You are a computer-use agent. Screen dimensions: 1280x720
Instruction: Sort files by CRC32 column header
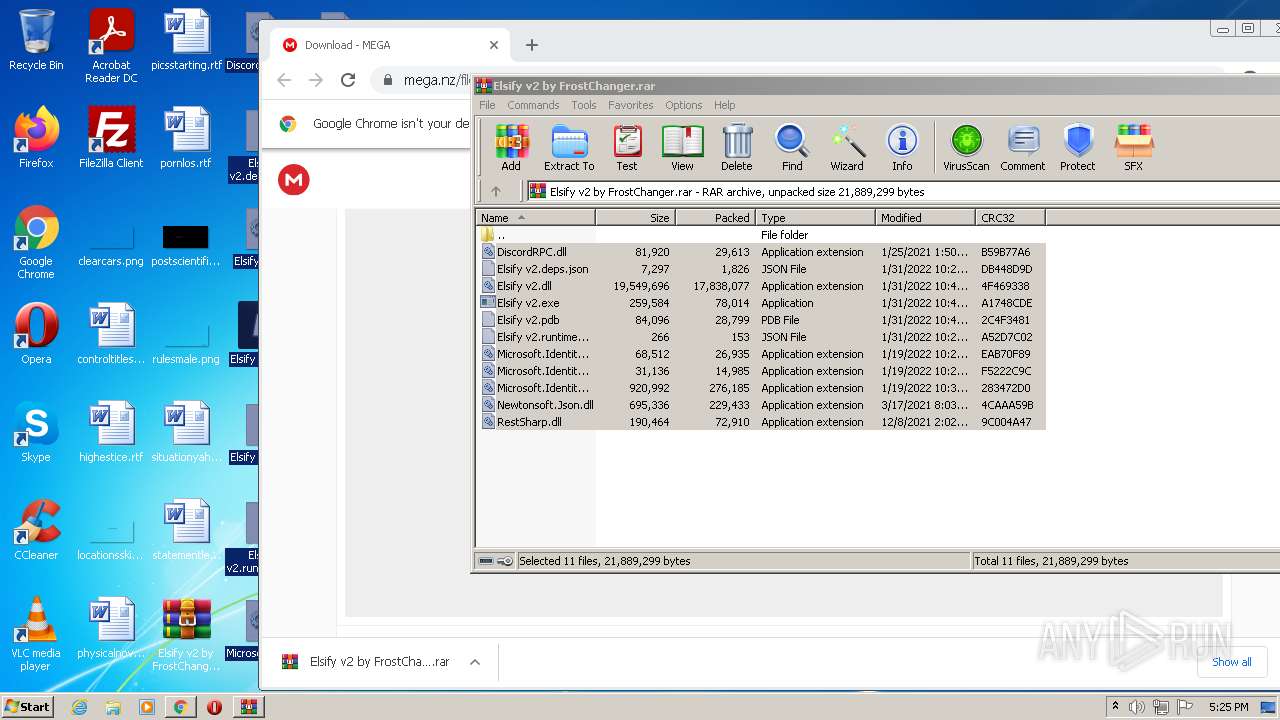pyautogui.click(x=1011, y=217)
